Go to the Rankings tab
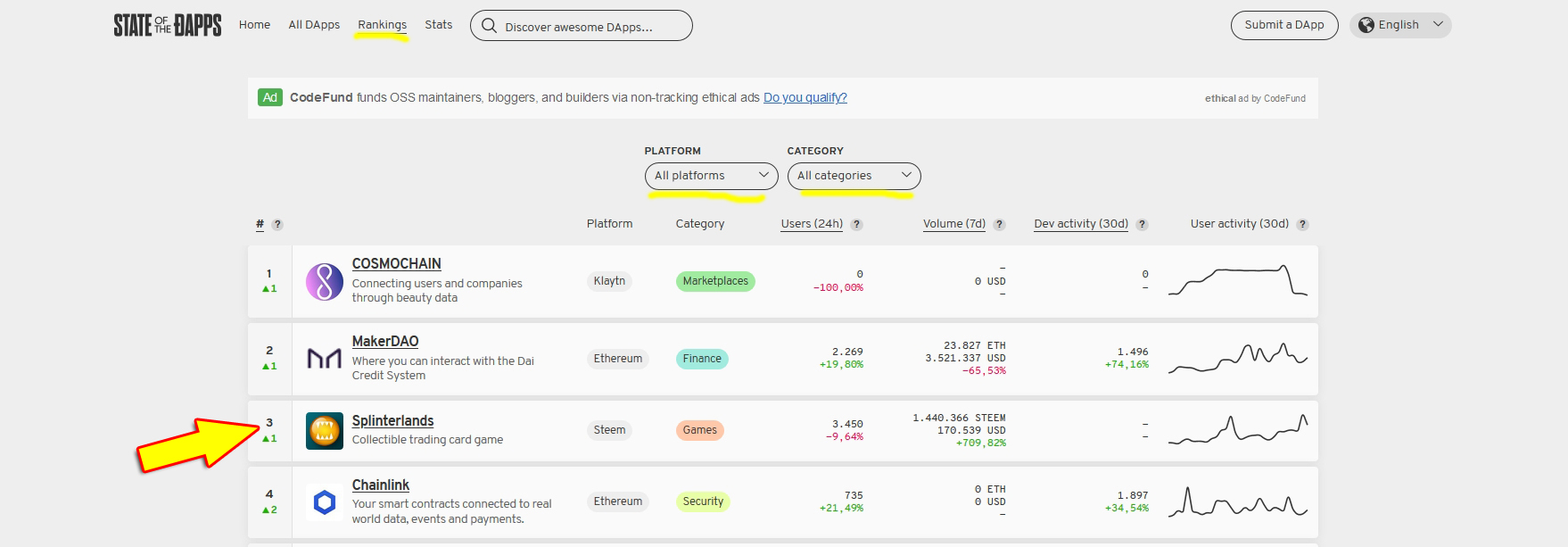This screenshot has width=1568, height=547. tap(382, 25)
